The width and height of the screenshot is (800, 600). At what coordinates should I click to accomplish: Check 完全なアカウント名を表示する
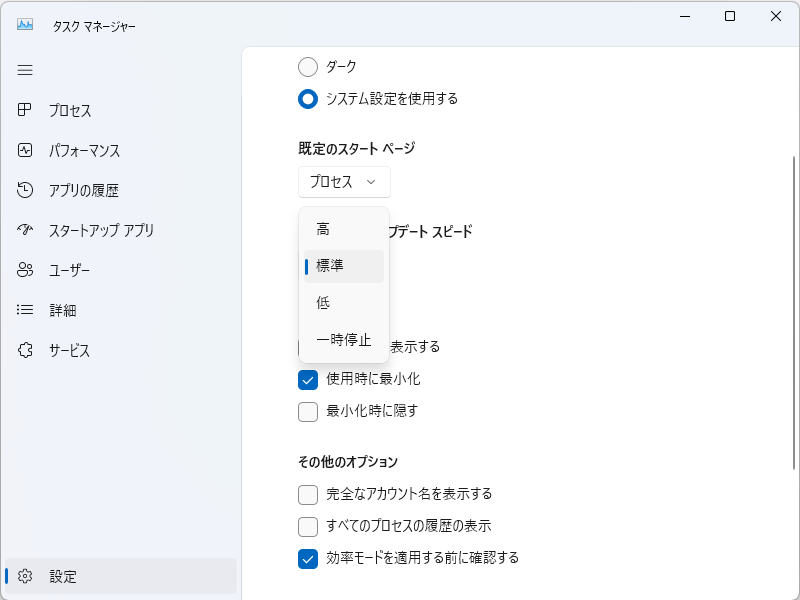click(x=308, y=493)
